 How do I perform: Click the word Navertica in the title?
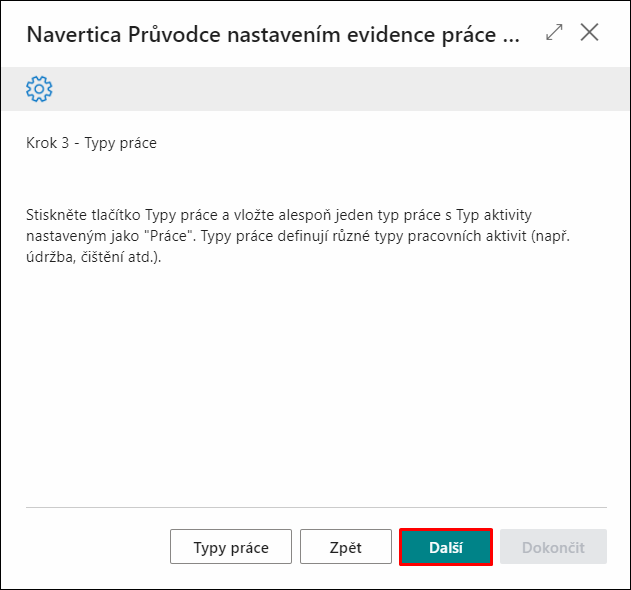coord(74,35)
